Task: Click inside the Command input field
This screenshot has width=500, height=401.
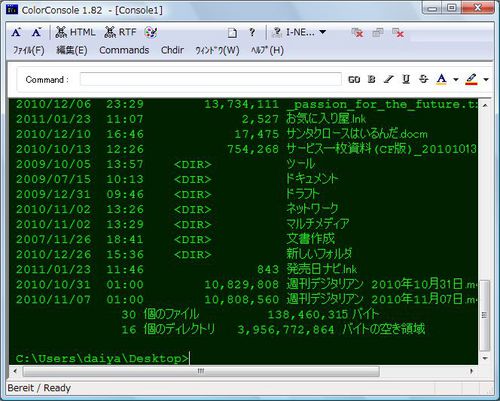Action: pos(211,79)
